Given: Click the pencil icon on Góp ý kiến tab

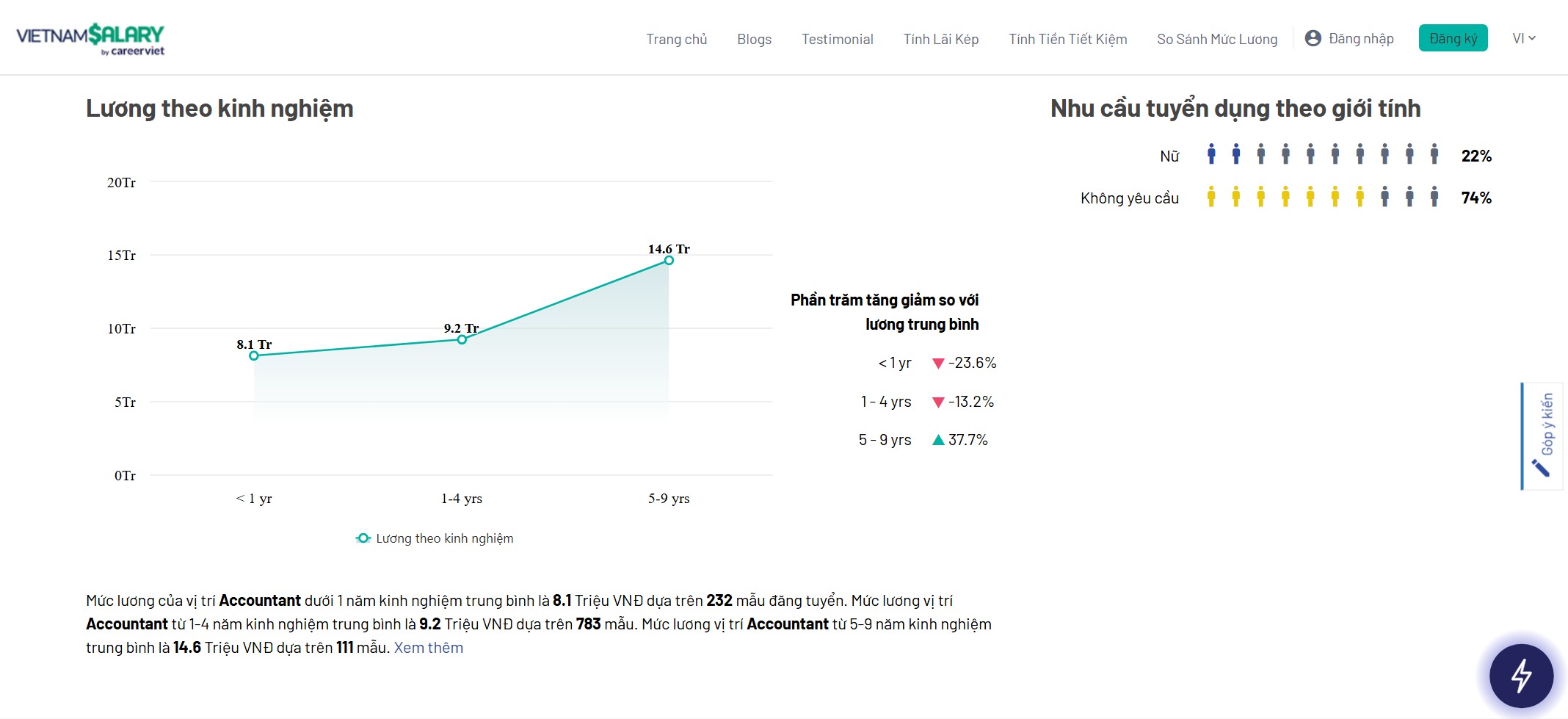Looking at the screenshot, I should click(x=1539, y=467).
